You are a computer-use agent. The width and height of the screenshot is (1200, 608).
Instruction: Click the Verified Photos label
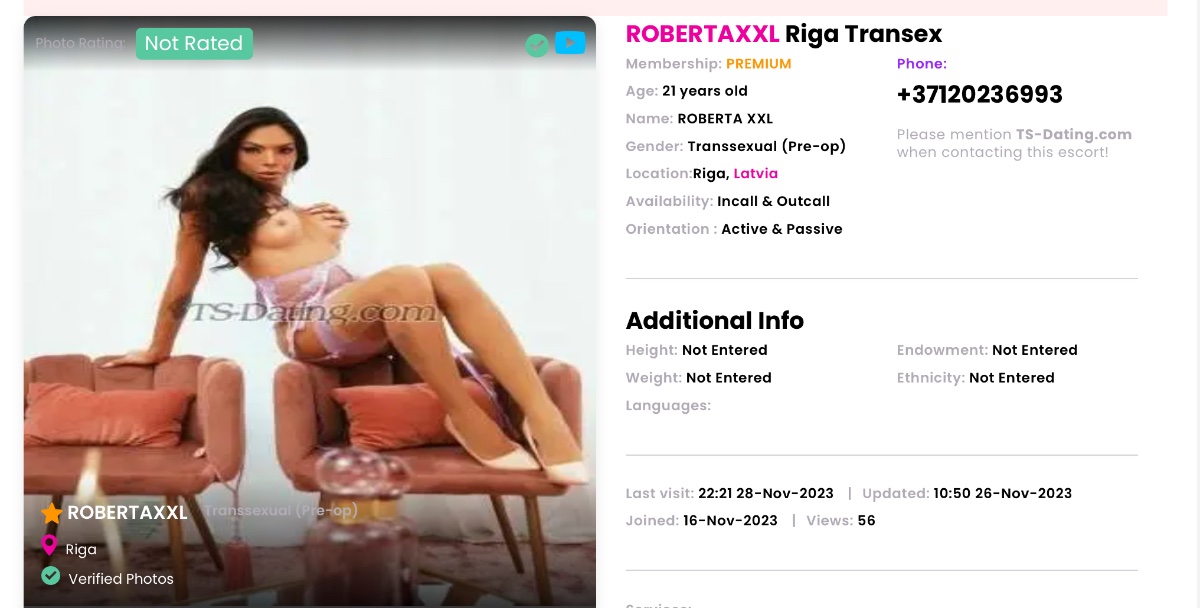point(121,578)
